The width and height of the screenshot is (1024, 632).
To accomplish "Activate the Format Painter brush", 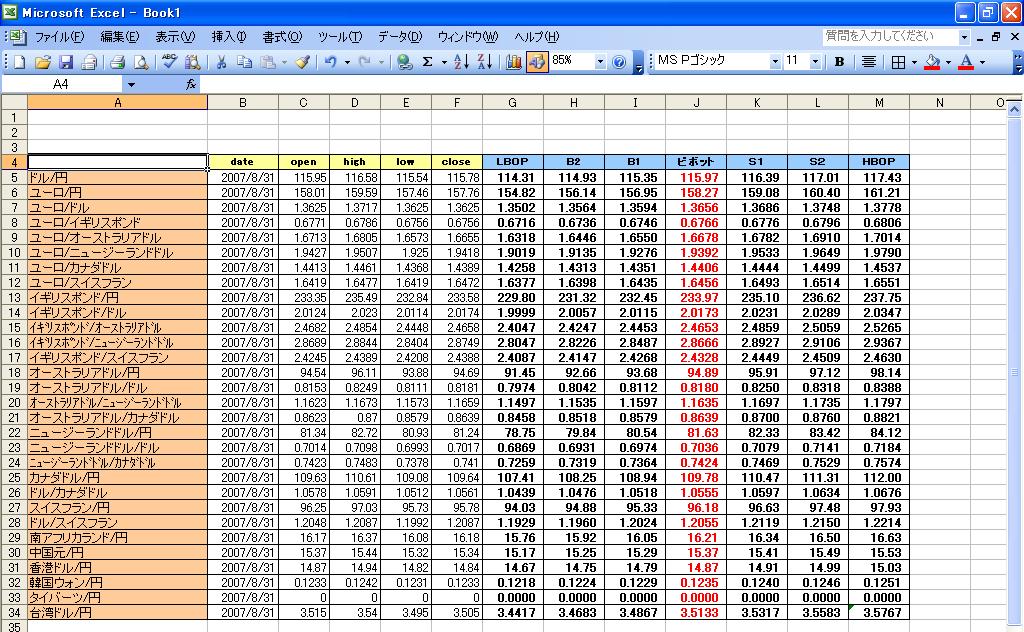I will pos(302,62).
